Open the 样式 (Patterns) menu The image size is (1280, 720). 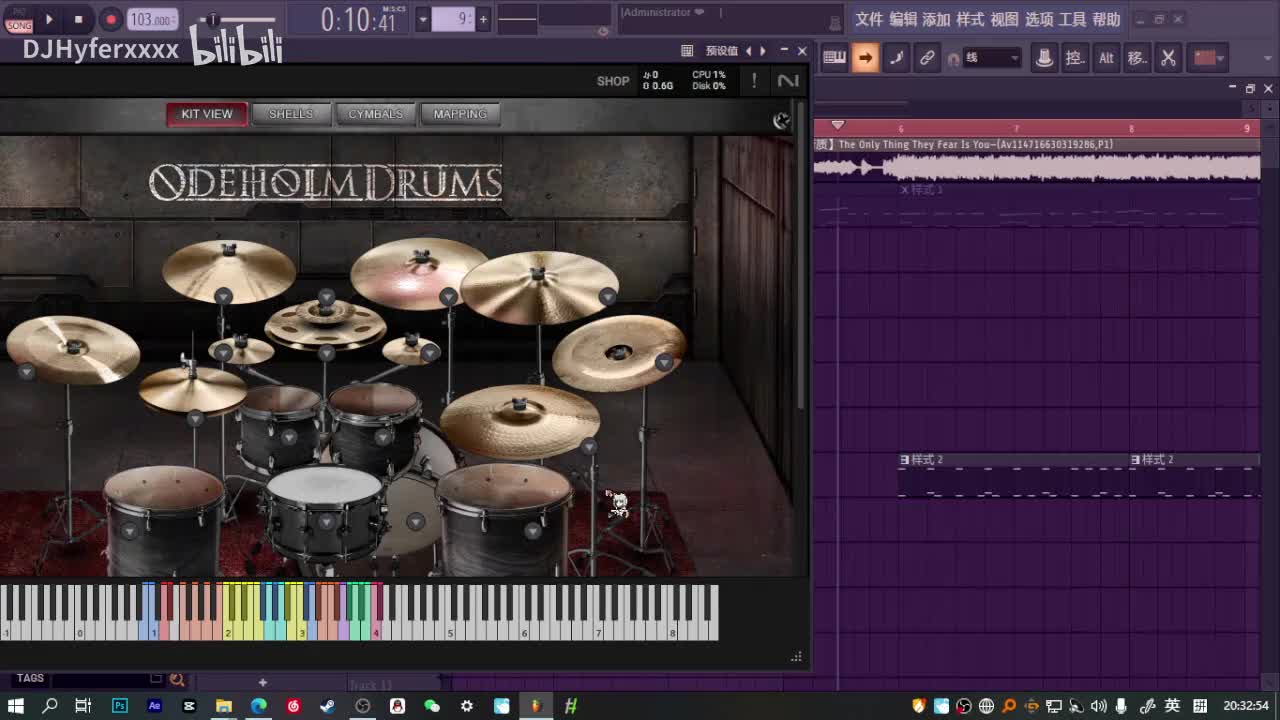pyautogui.click(x=970, y=19)
